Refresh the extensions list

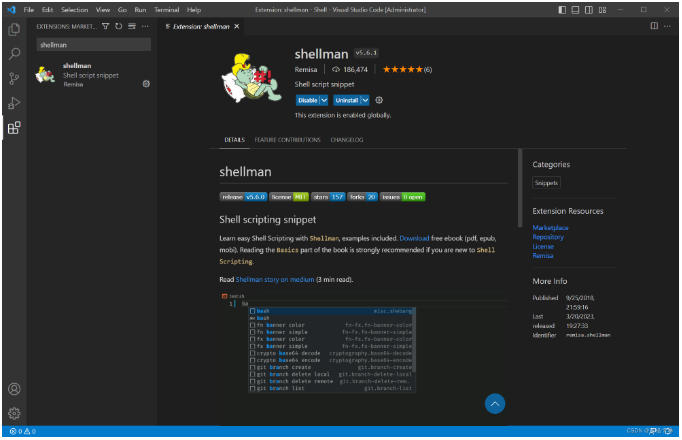118,27
